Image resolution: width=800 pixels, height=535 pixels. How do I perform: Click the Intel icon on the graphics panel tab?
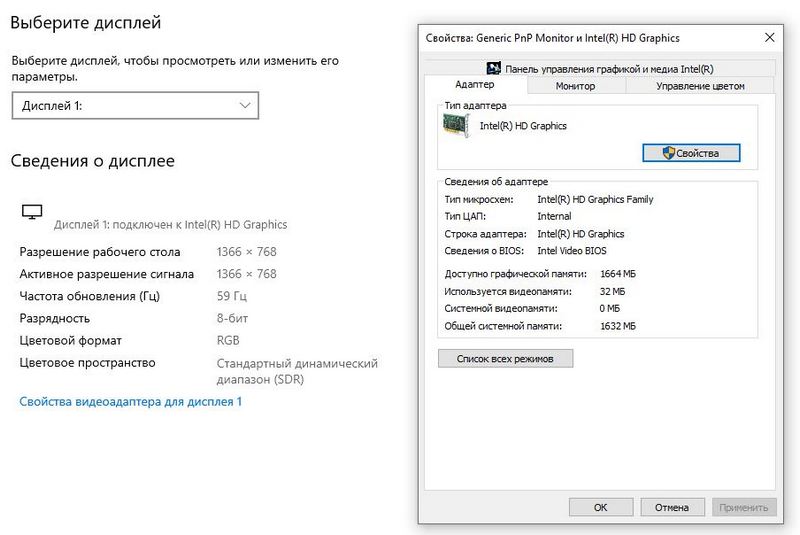pyautogui.click(x=493, y=69)
